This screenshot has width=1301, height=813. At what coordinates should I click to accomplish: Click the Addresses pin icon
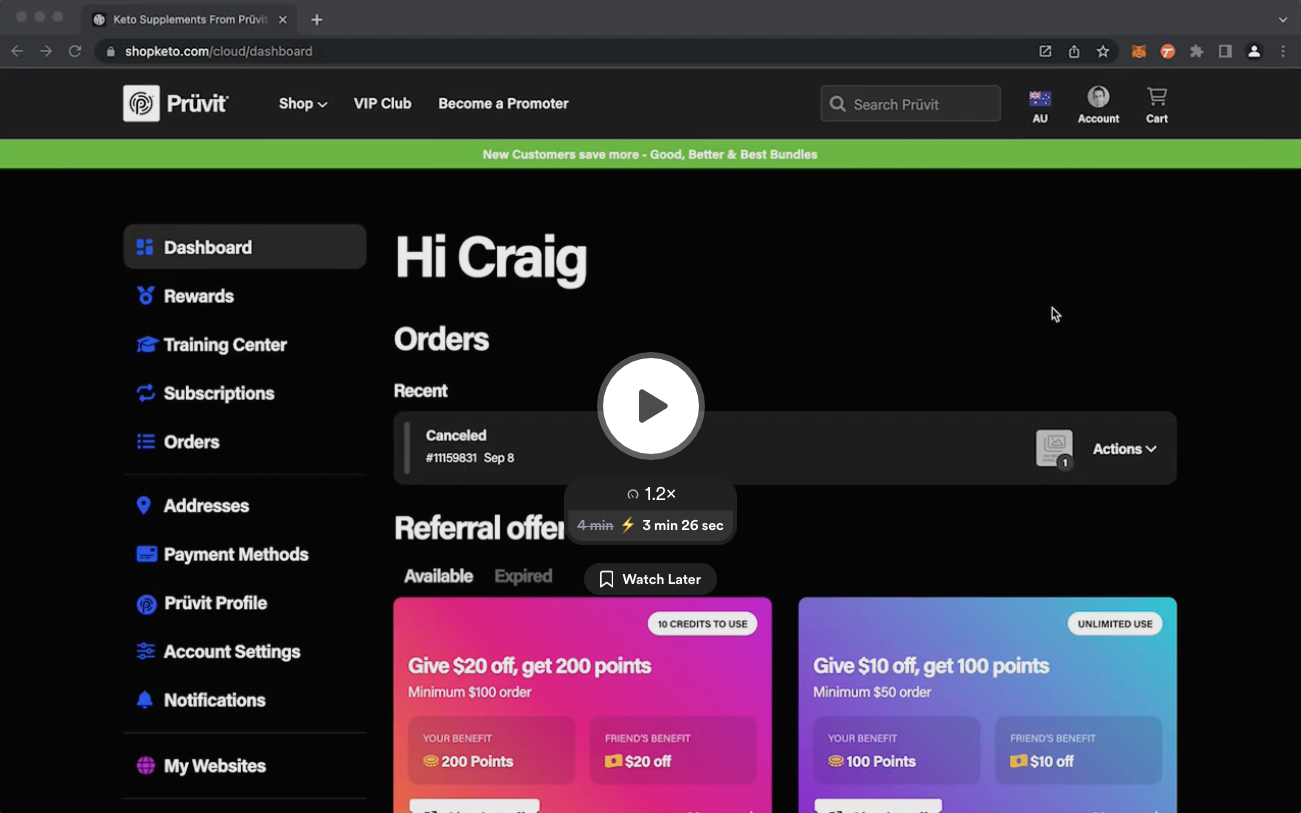tap(144, 506)
